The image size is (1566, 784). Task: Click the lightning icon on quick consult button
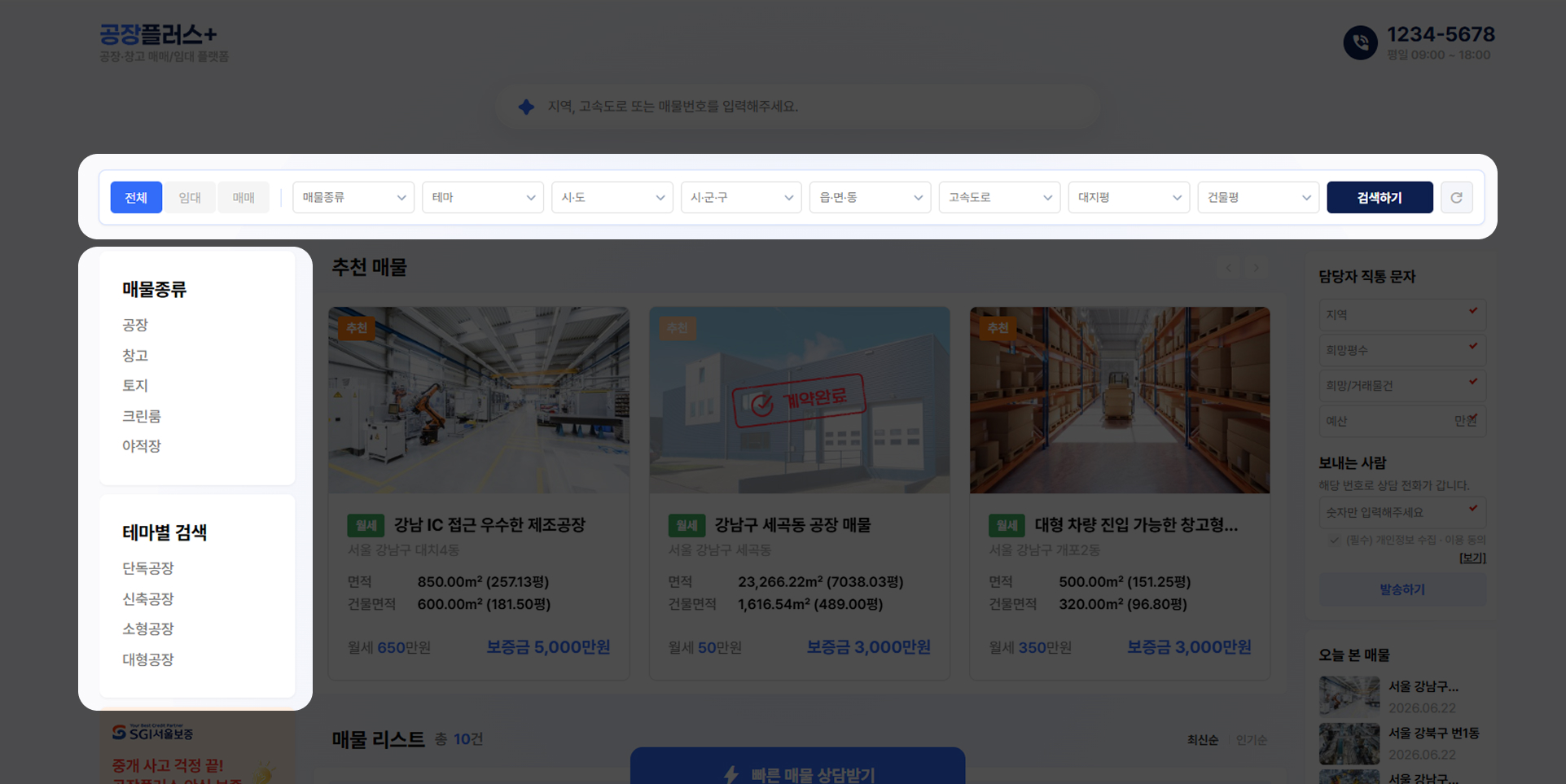click(730, 774)
